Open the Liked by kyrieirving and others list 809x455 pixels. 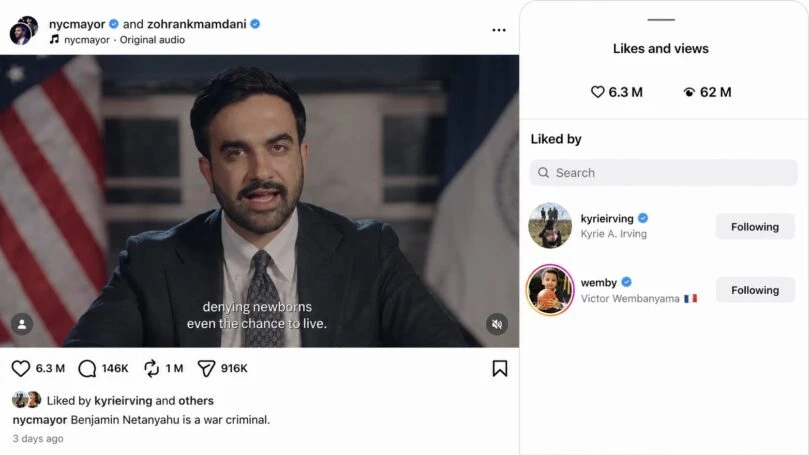130,400
